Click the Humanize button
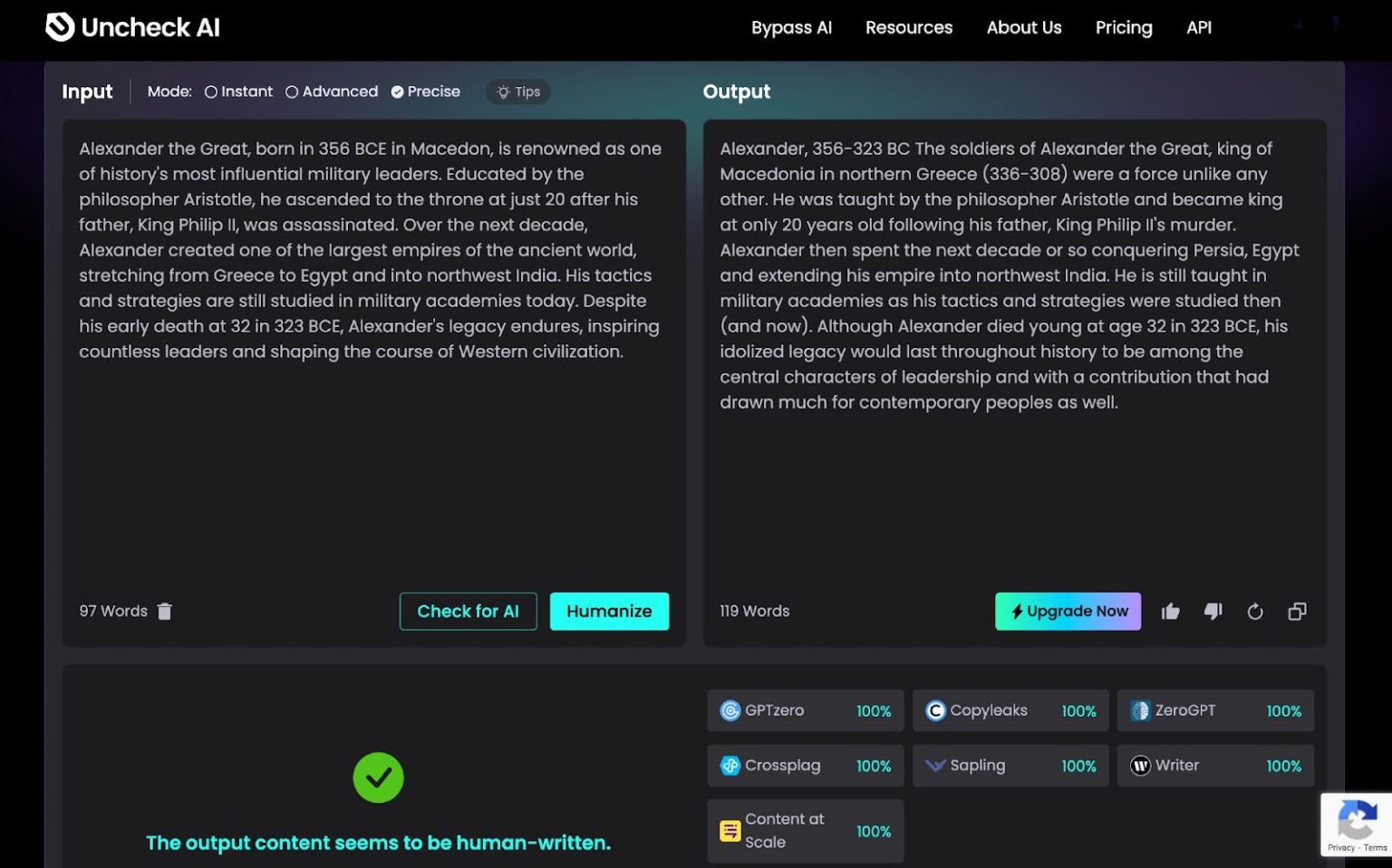Screen dimensions: 1392x868 coord(609,611)
